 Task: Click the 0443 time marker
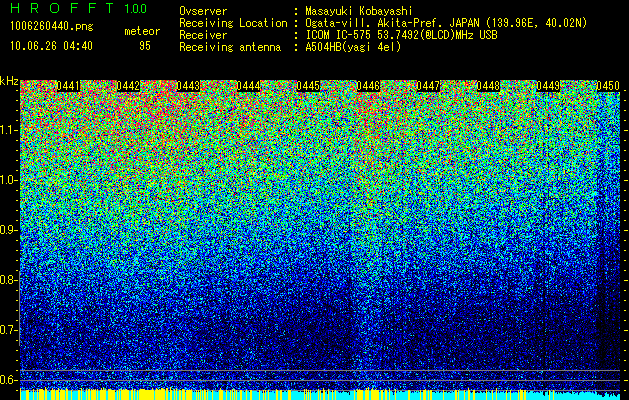point(189,86)
